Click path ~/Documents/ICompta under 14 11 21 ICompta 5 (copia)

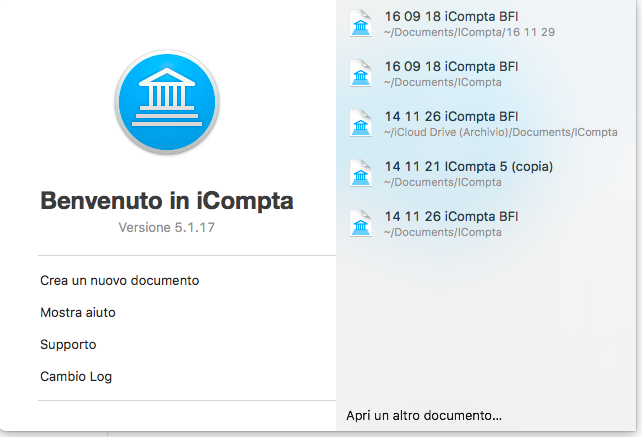(x=443, y=182)
